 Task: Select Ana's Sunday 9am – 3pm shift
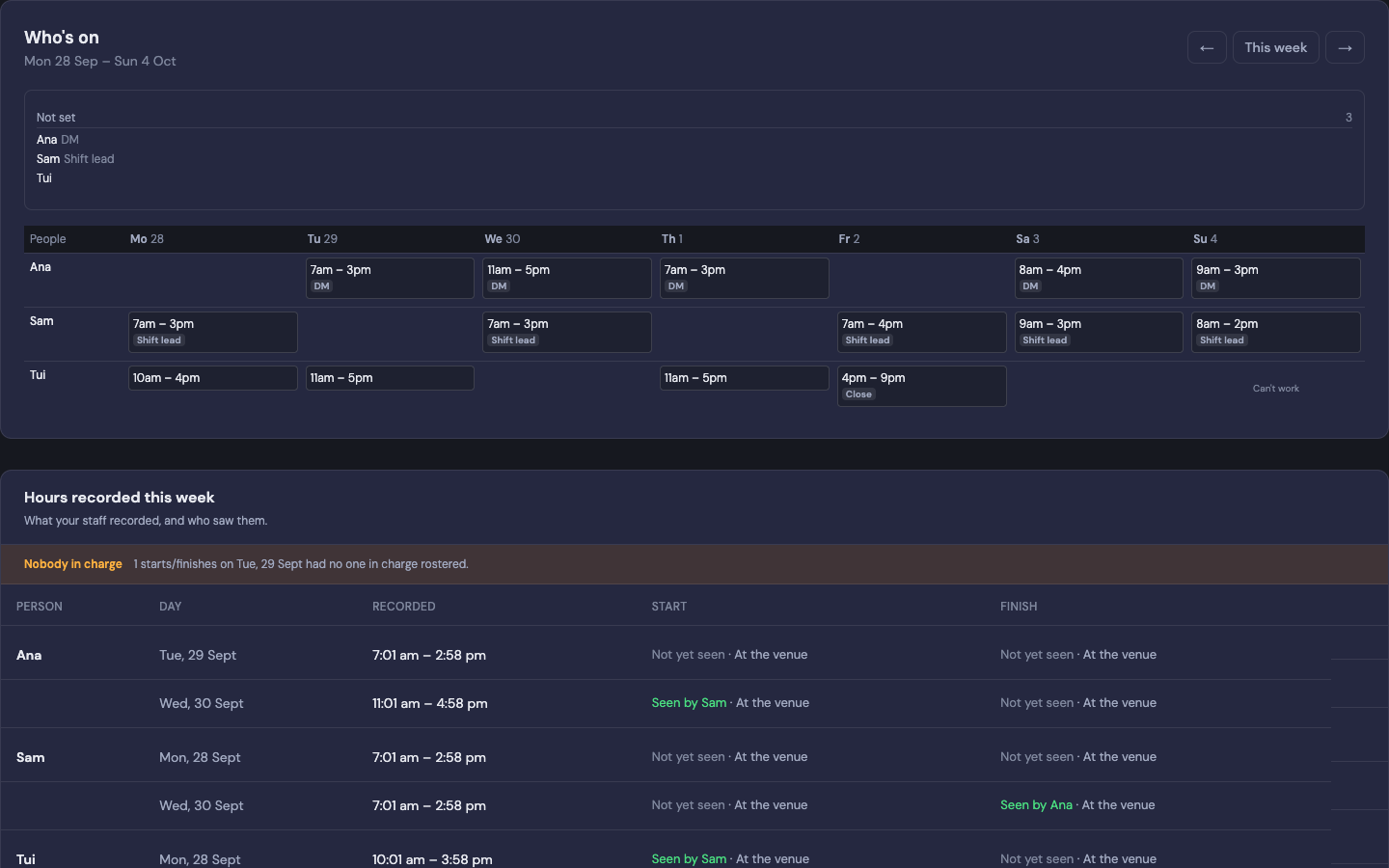pos(1276,278)
